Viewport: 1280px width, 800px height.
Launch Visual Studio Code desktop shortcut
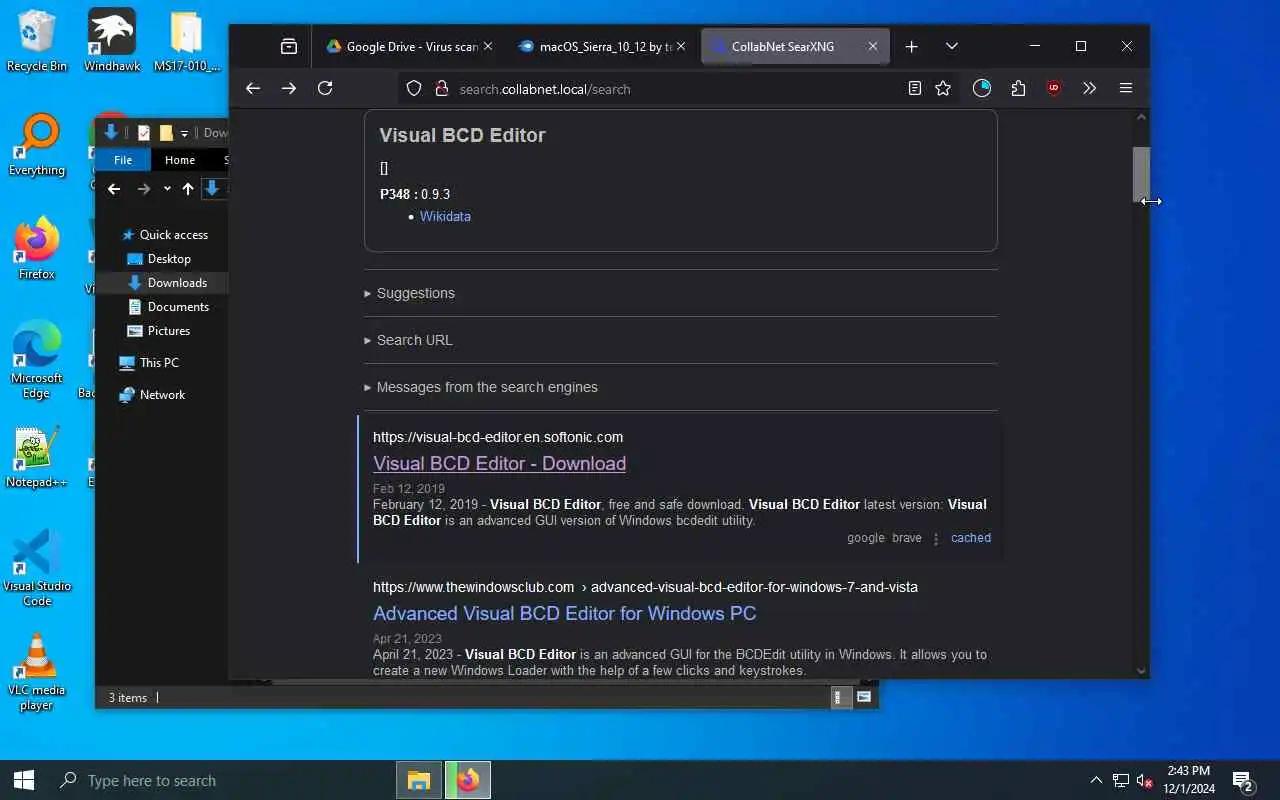37,568
